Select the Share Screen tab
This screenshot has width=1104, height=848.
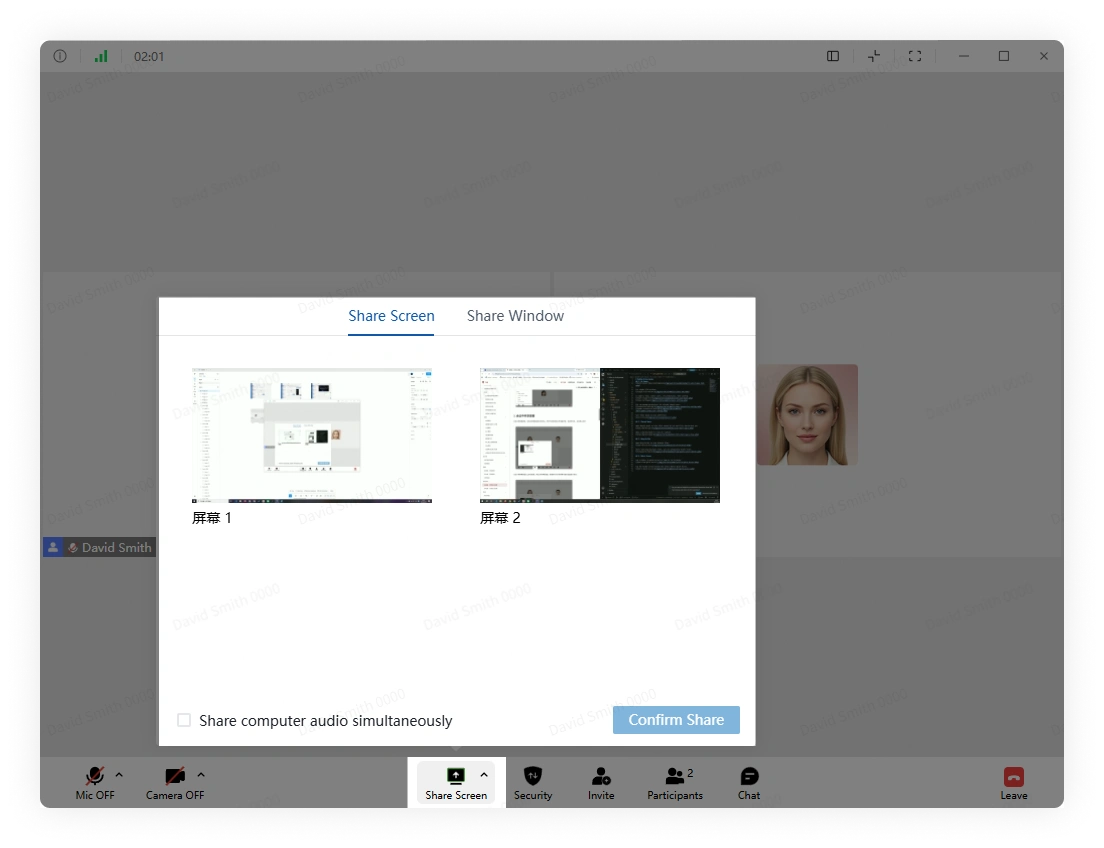coord(391,316)
